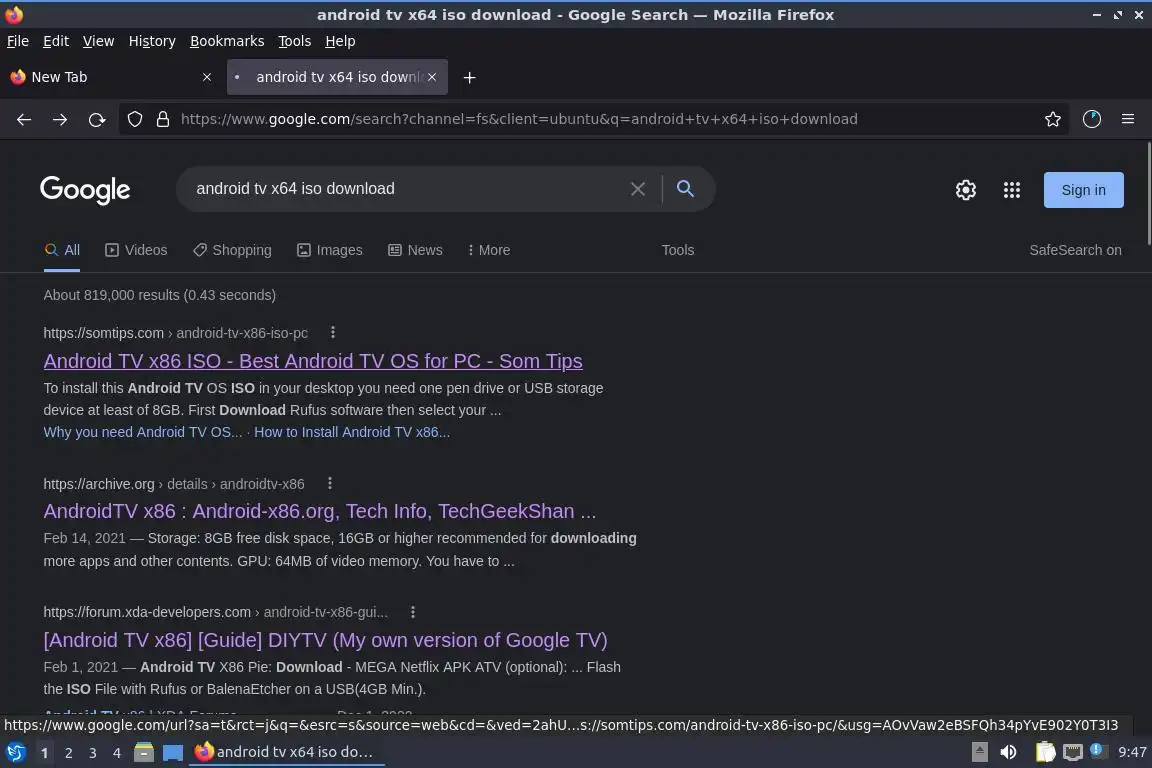Open a new tab with the plus button

pos(469,77)
